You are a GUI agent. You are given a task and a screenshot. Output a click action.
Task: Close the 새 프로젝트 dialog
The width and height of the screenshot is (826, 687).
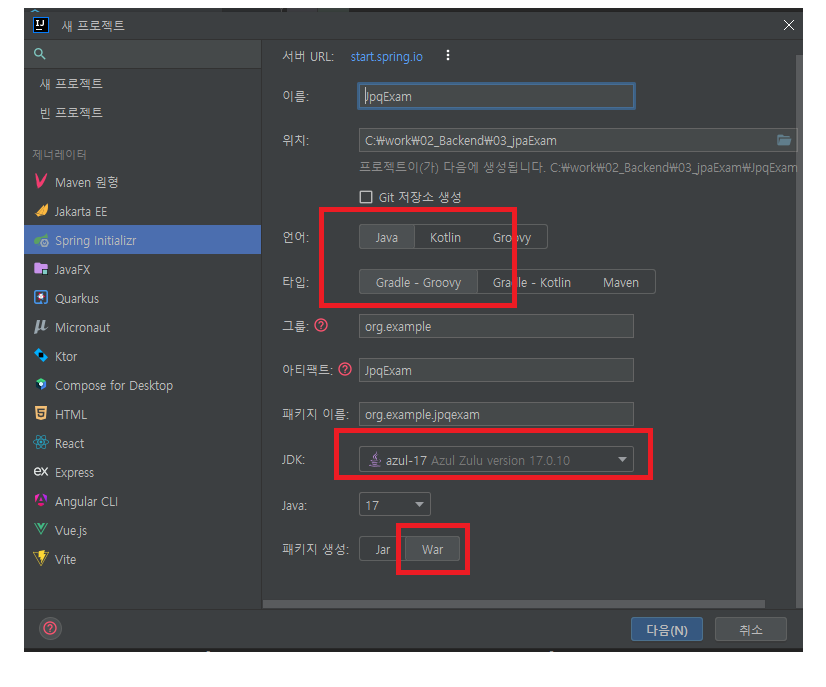point(789,25)
